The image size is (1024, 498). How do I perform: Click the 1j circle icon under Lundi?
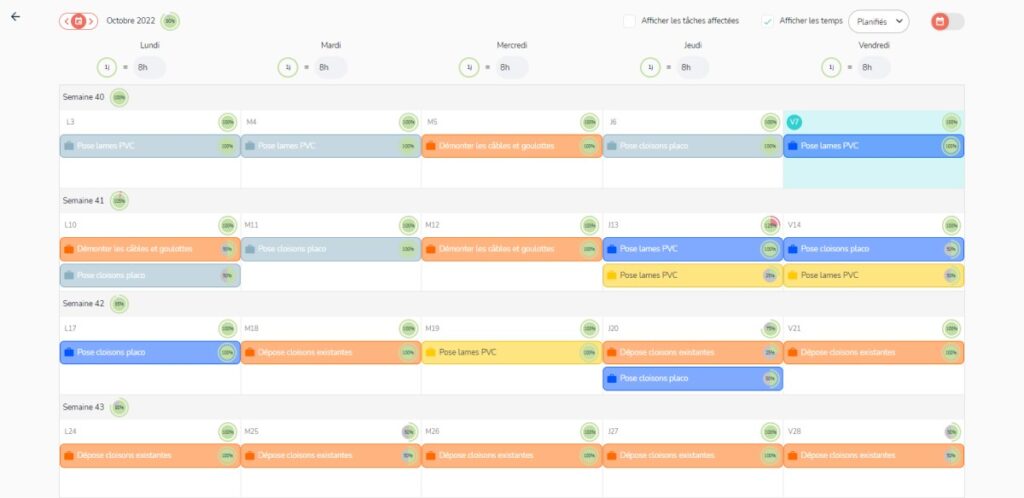pos(107,67)
